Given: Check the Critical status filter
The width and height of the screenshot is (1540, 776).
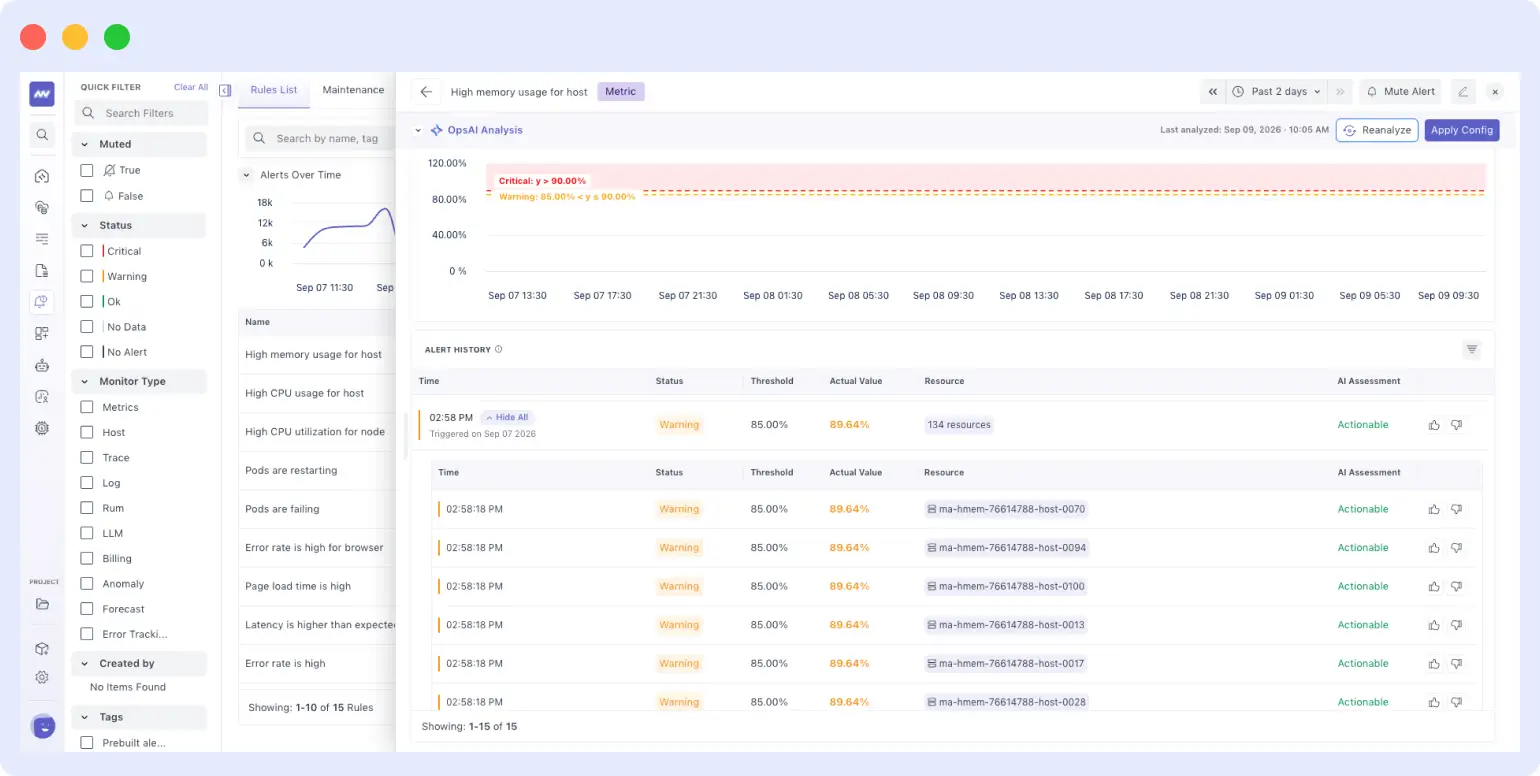Looking at the screenshot, I should (x=87, y=251).
